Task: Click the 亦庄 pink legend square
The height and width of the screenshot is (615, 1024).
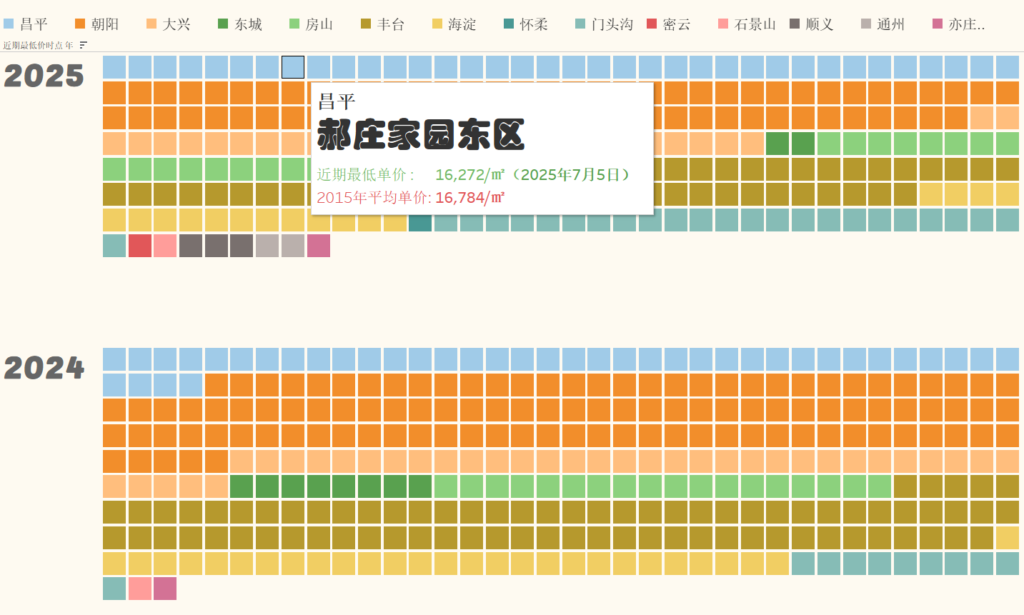Action: (937, 24)
